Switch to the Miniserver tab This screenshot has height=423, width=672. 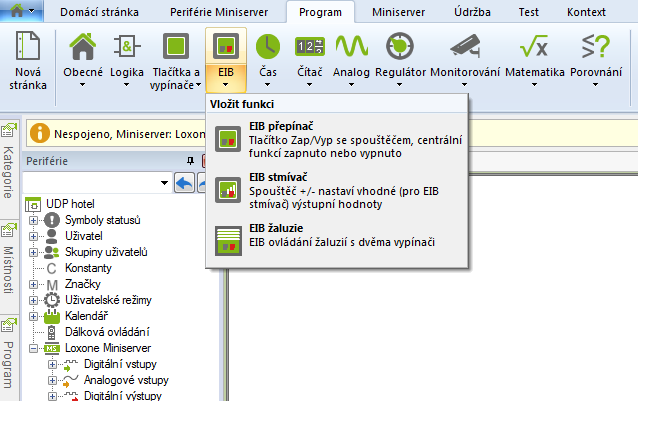coord(399,12)
